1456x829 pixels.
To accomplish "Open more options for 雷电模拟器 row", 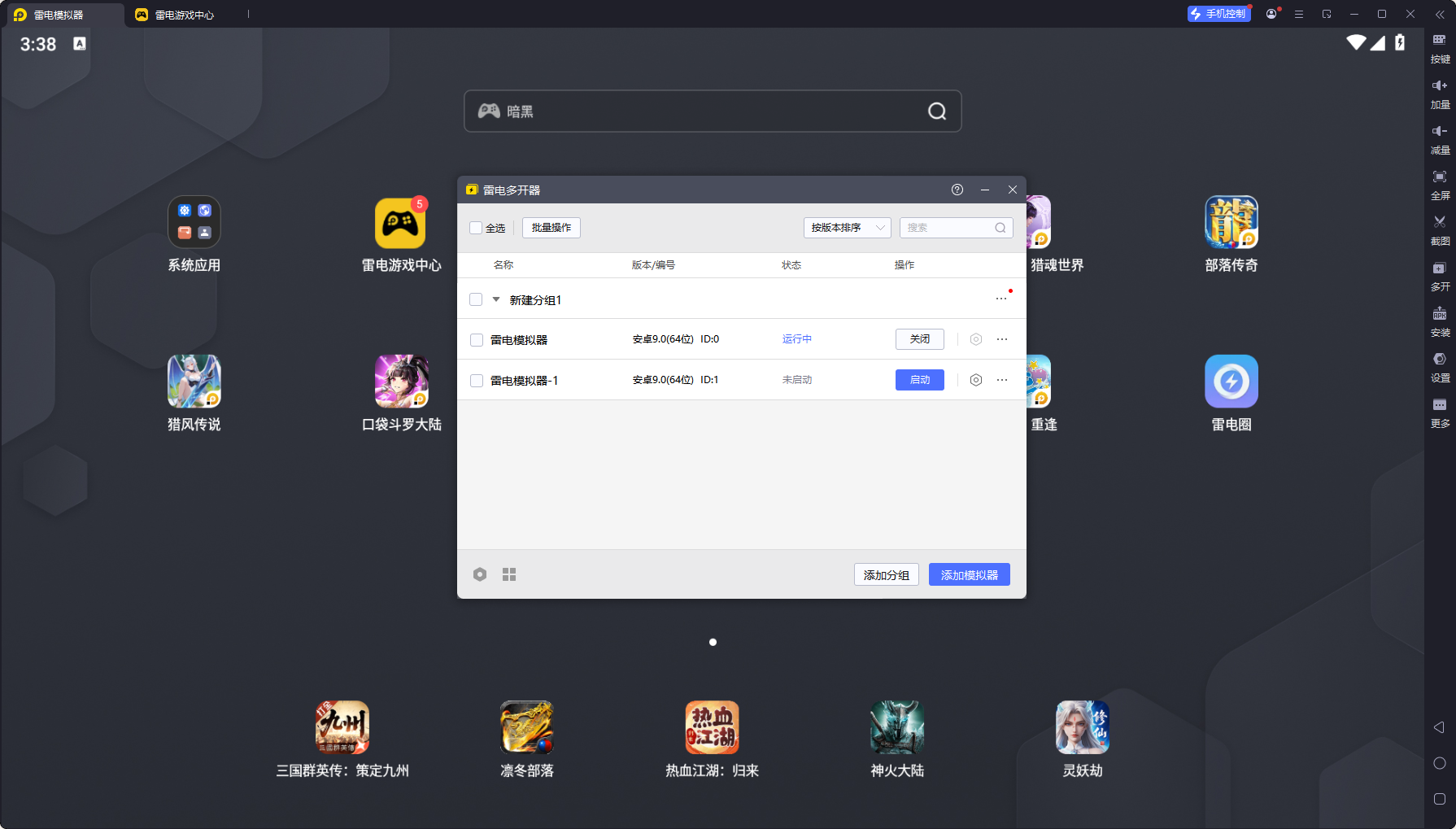I will pyautogui.click(x=1002, y=339).
